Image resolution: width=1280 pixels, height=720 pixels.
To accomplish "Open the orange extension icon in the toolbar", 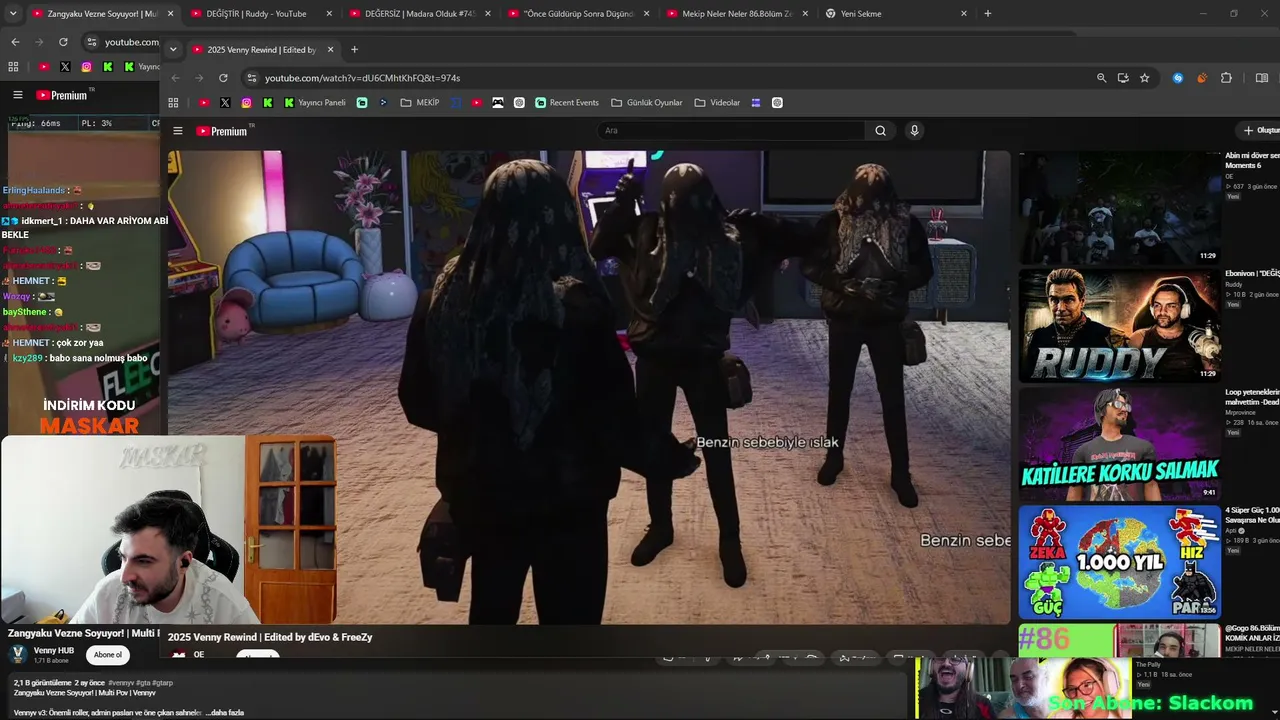I will click(x=1202, y=78).
